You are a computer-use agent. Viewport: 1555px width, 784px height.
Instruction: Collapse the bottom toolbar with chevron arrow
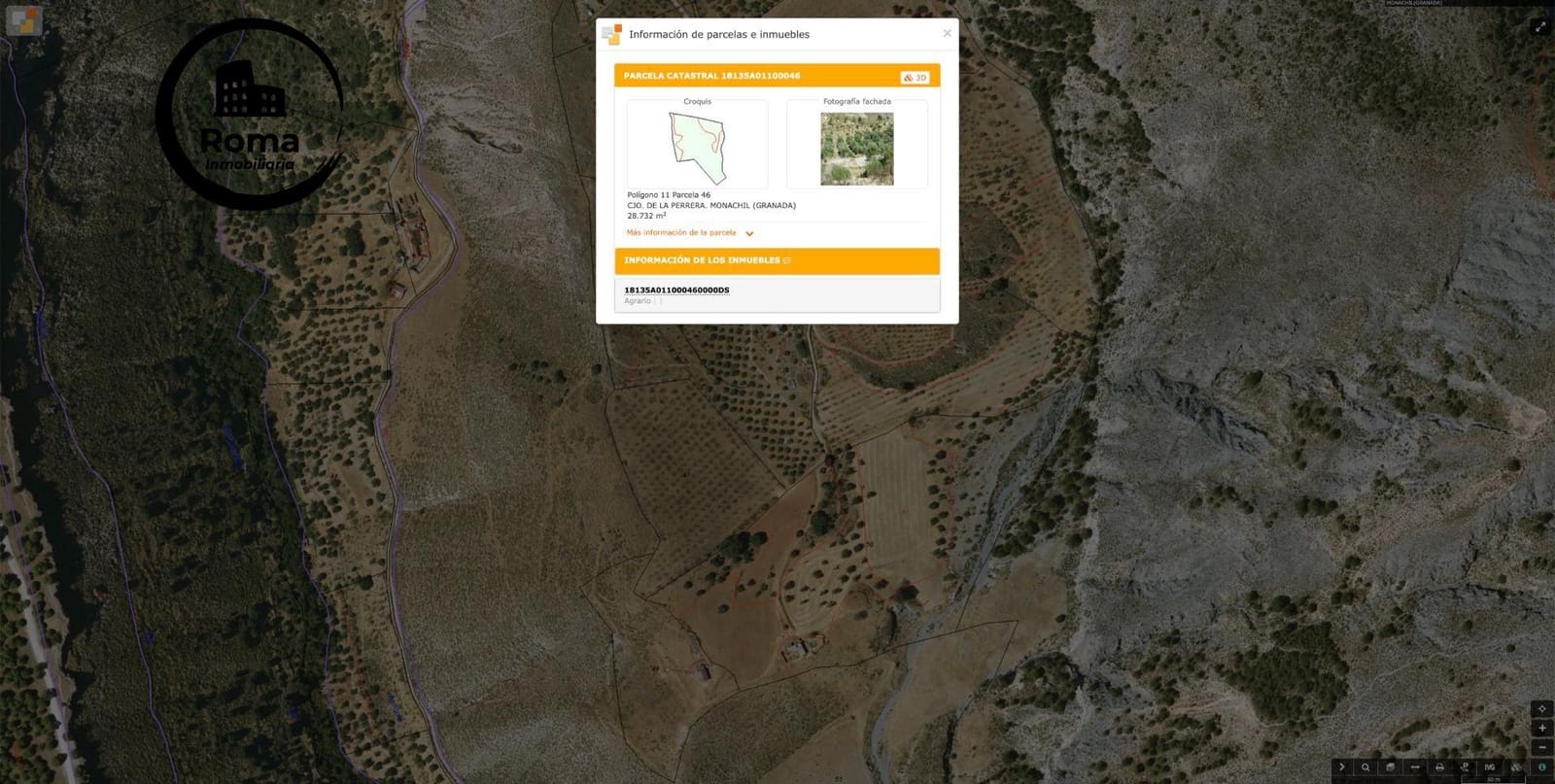(x=1342, y=767)
